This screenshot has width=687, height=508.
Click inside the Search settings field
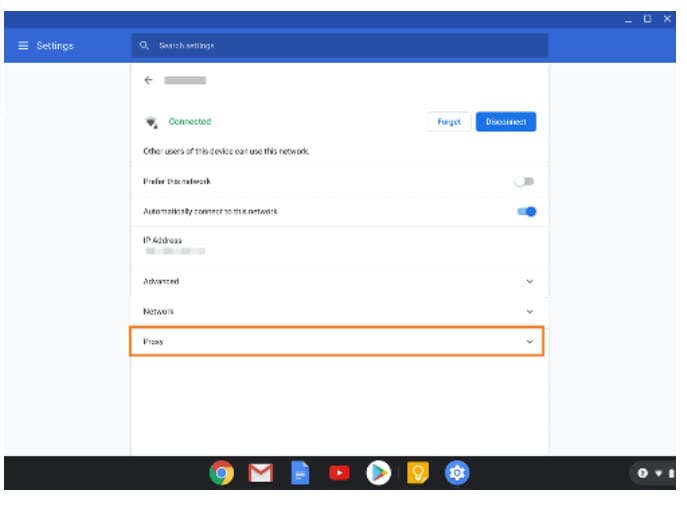(340, 46)
